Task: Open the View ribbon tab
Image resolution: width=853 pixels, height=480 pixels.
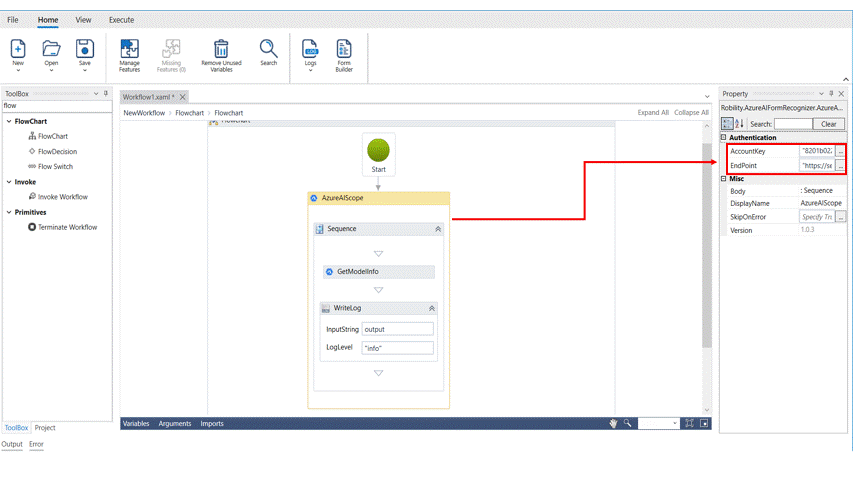Action: [83, 20]
